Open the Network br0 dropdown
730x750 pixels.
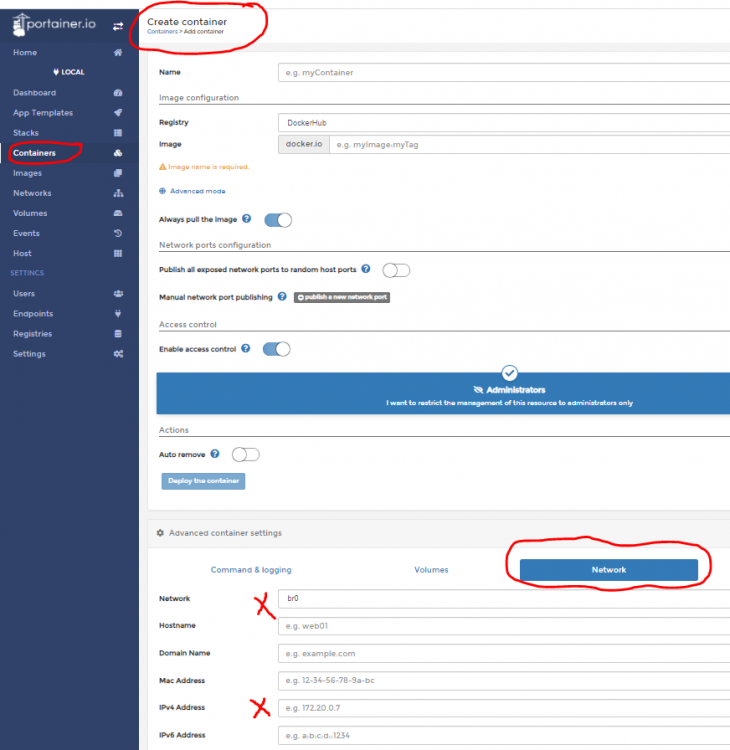(504, 598)
